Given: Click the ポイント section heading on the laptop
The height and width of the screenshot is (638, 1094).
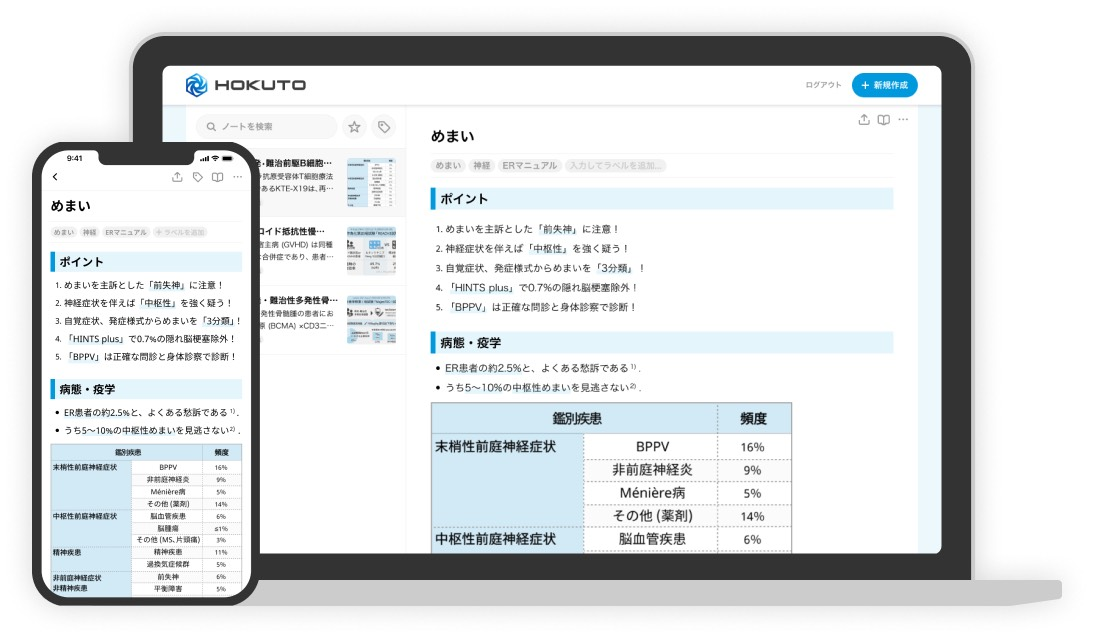Looking at the screenshot, I should (x=662, y=198).
